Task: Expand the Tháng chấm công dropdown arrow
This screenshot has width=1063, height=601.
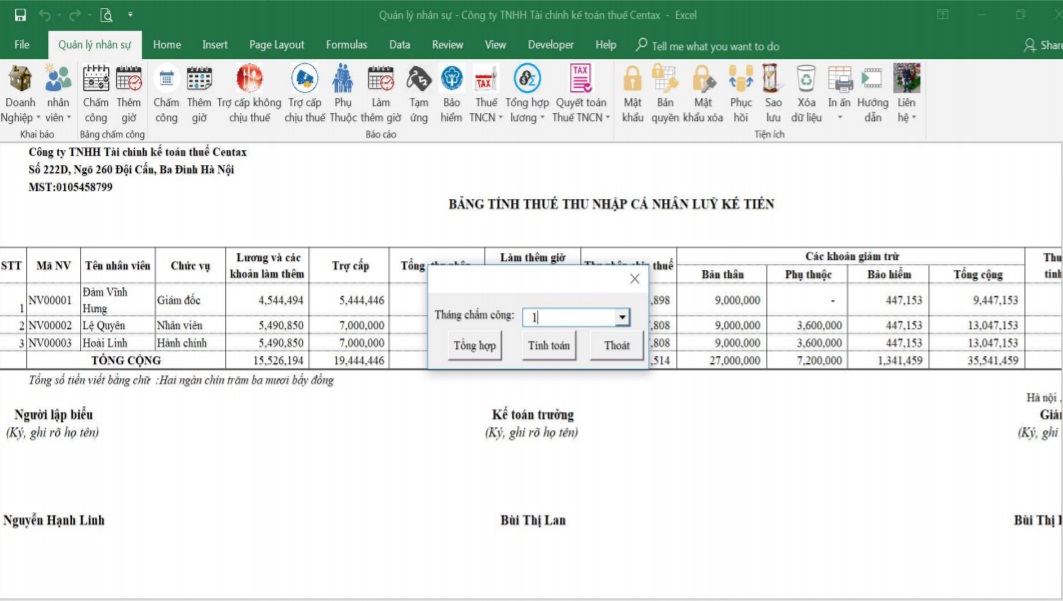Action: pyautogui.click(x=622, y=317)
